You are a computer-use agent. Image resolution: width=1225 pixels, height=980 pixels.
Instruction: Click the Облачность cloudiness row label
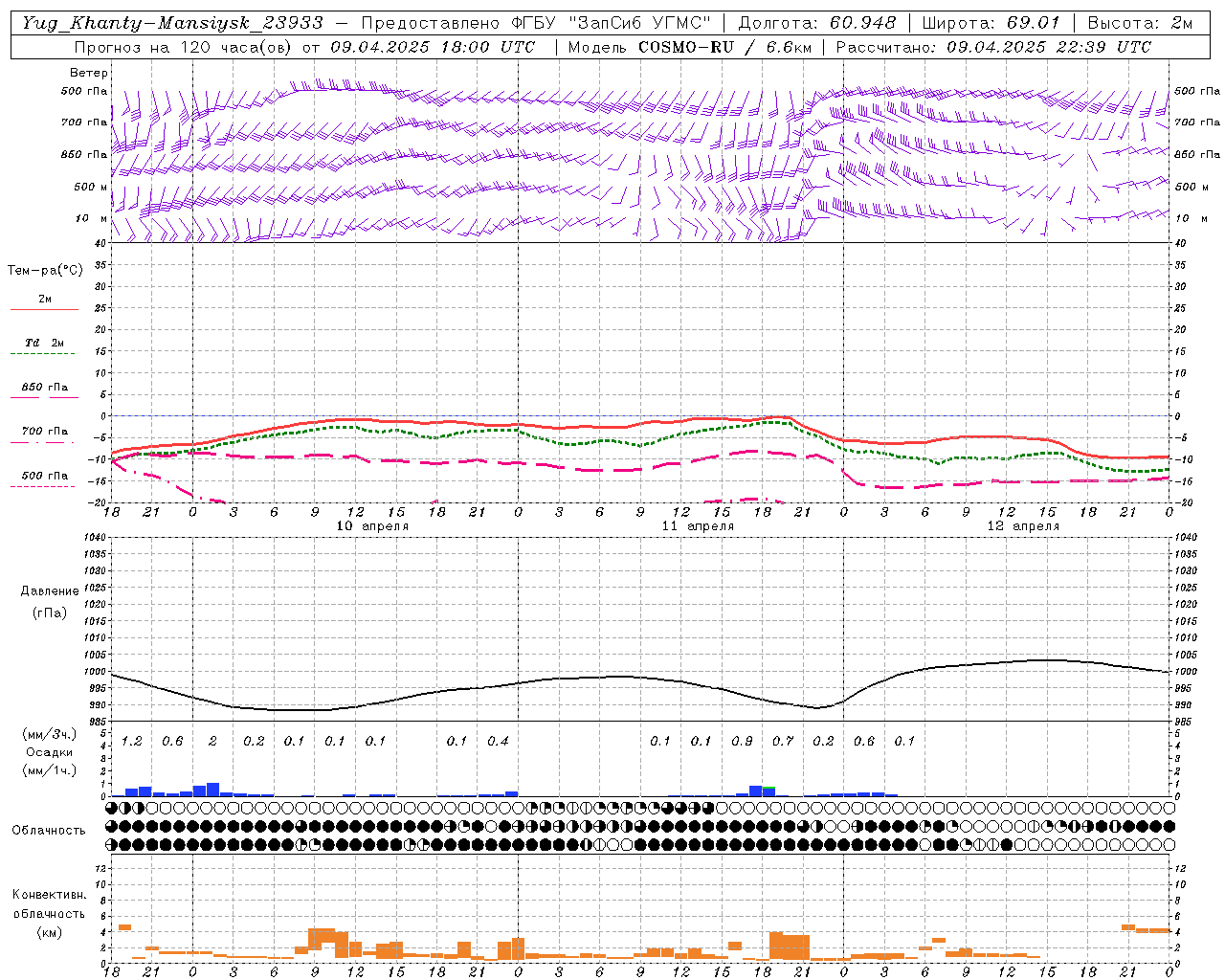click(x=49, y=831)
